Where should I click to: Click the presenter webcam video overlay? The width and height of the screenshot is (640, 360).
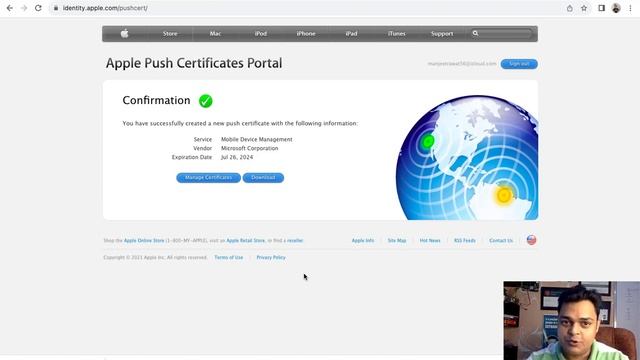coord(571,320)
